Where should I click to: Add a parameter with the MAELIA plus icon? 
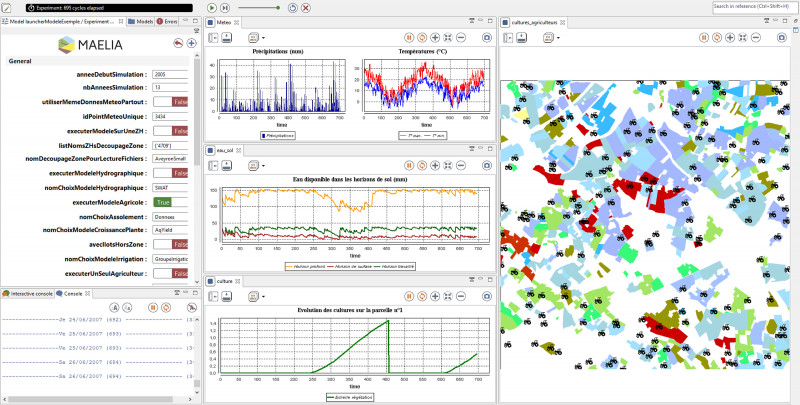pos(190,43)
